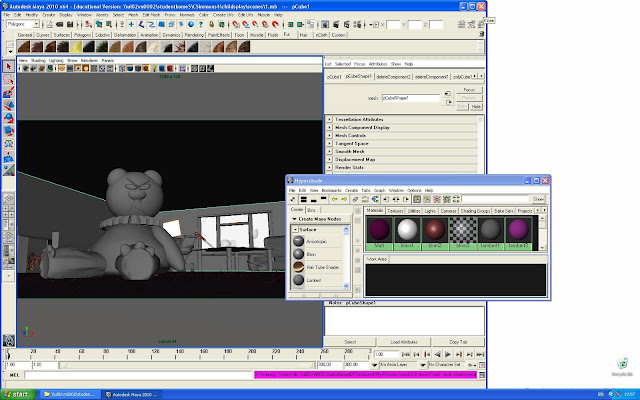Click frame 100 on the time slider
640x400 pixels.
coord(131,354)
